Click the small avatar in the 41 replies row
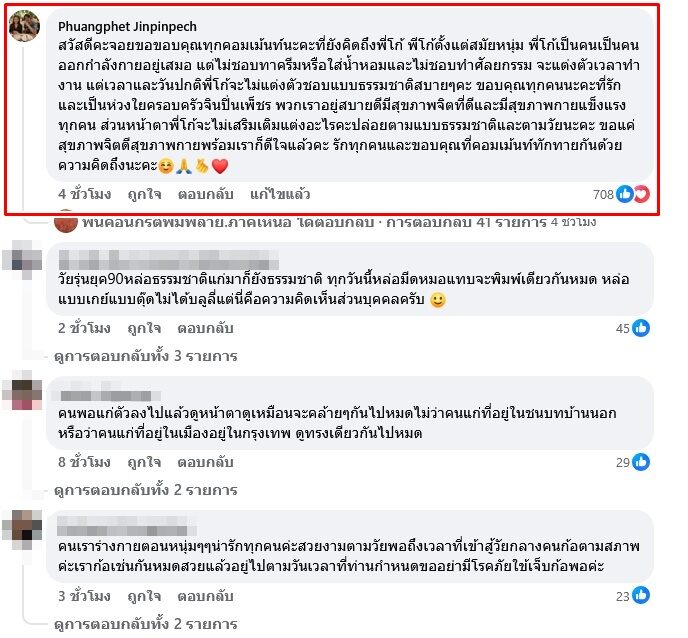The height and width of the screenshot is (638, 688). [66, 221]
